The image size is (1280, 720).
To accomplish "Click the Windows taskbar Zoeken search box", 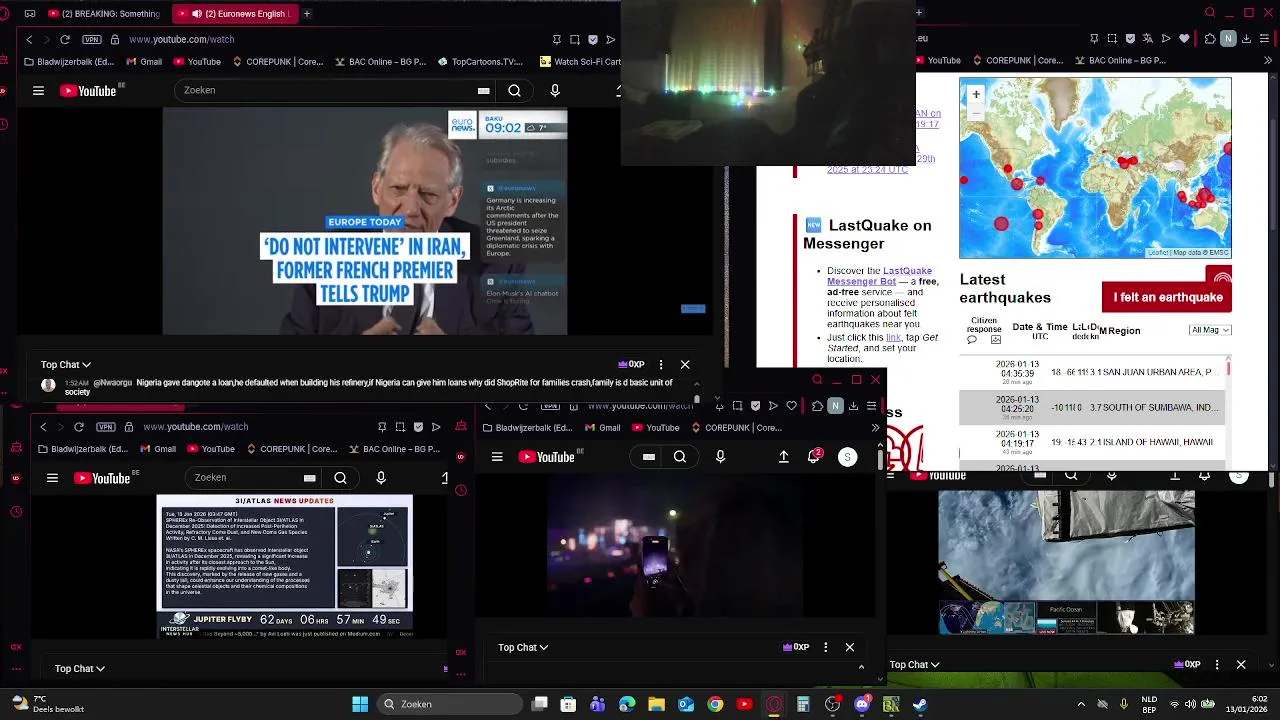I will point(449,704).
